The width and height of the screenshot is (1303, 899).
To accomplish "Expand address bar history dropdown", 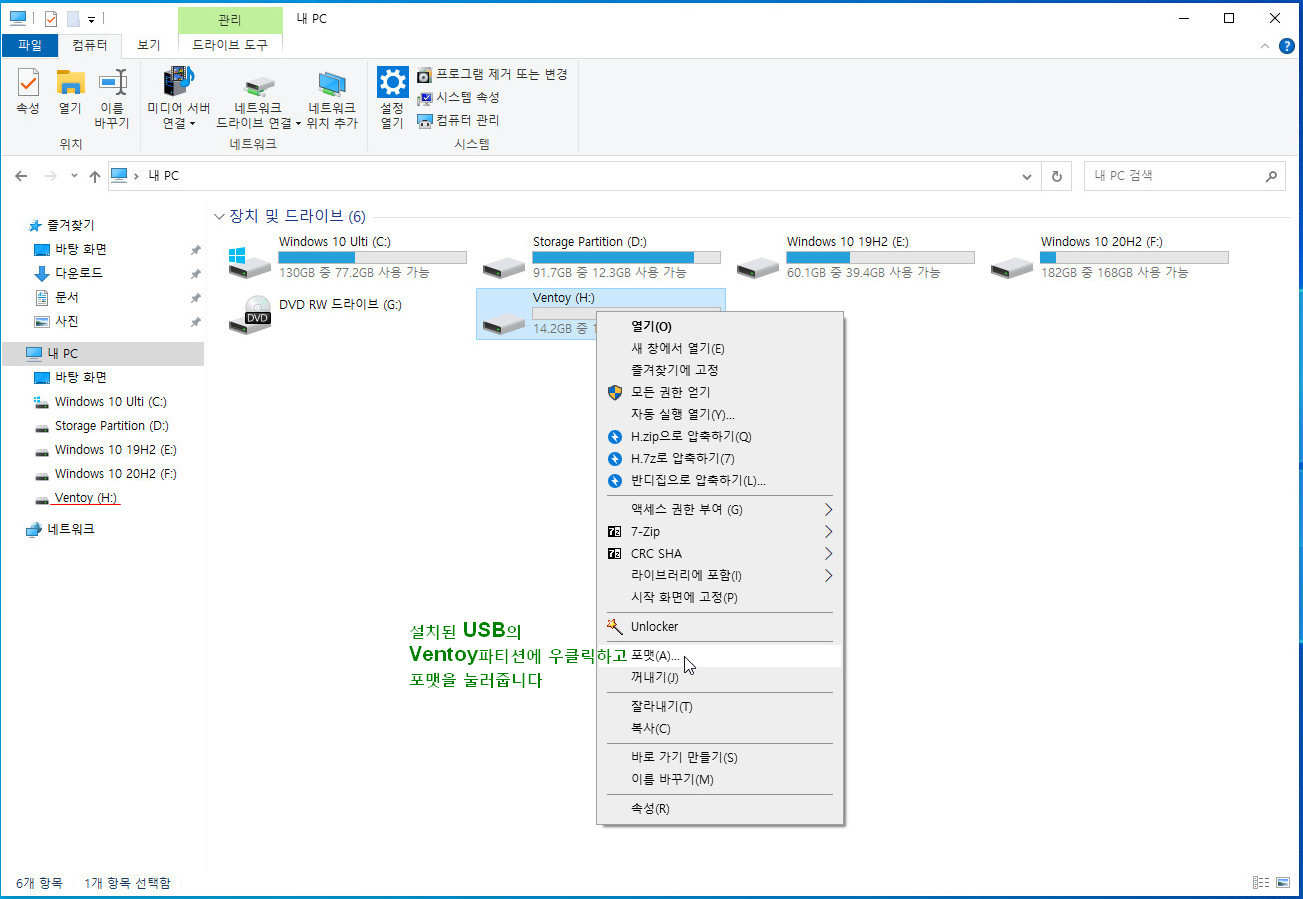I will pos(1027,176).
